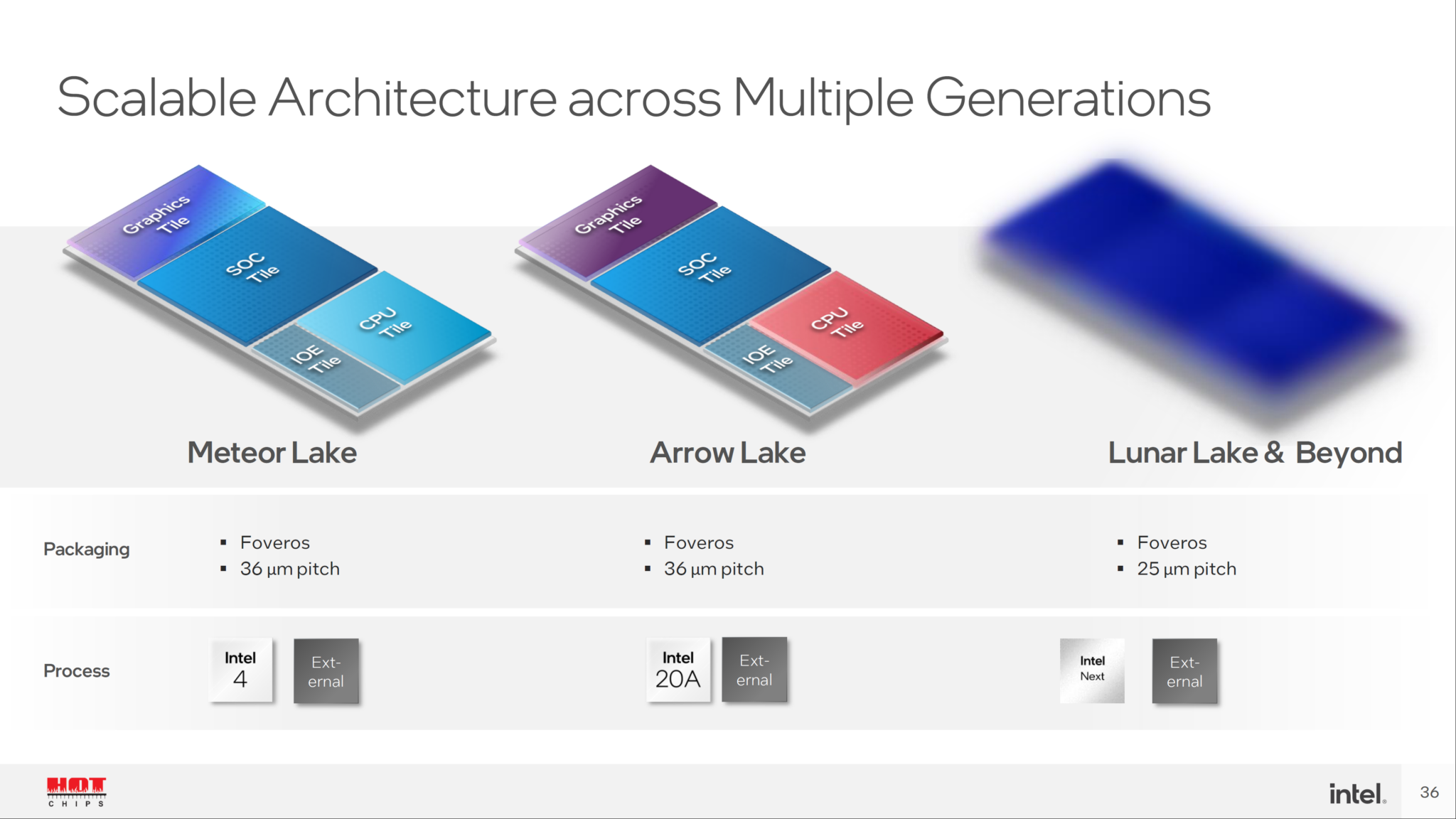Click the External process badge under Meteor Lake
The height and width of the screenshot is (819, 1456).
[326, 671]
